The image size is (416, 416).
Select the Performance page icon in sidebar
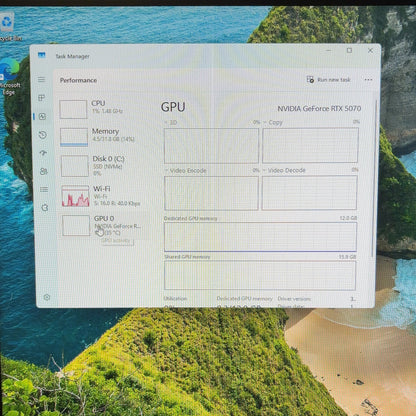(42, 116)
